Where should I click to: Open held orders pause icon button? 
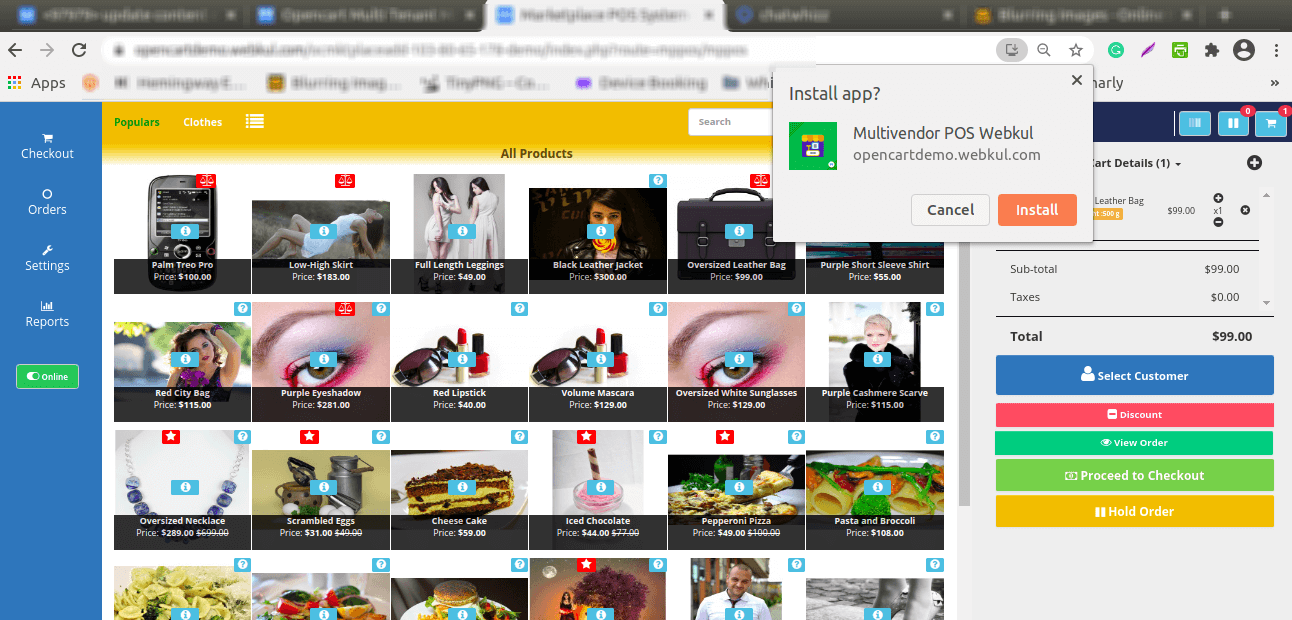[x=1232, y=123]
